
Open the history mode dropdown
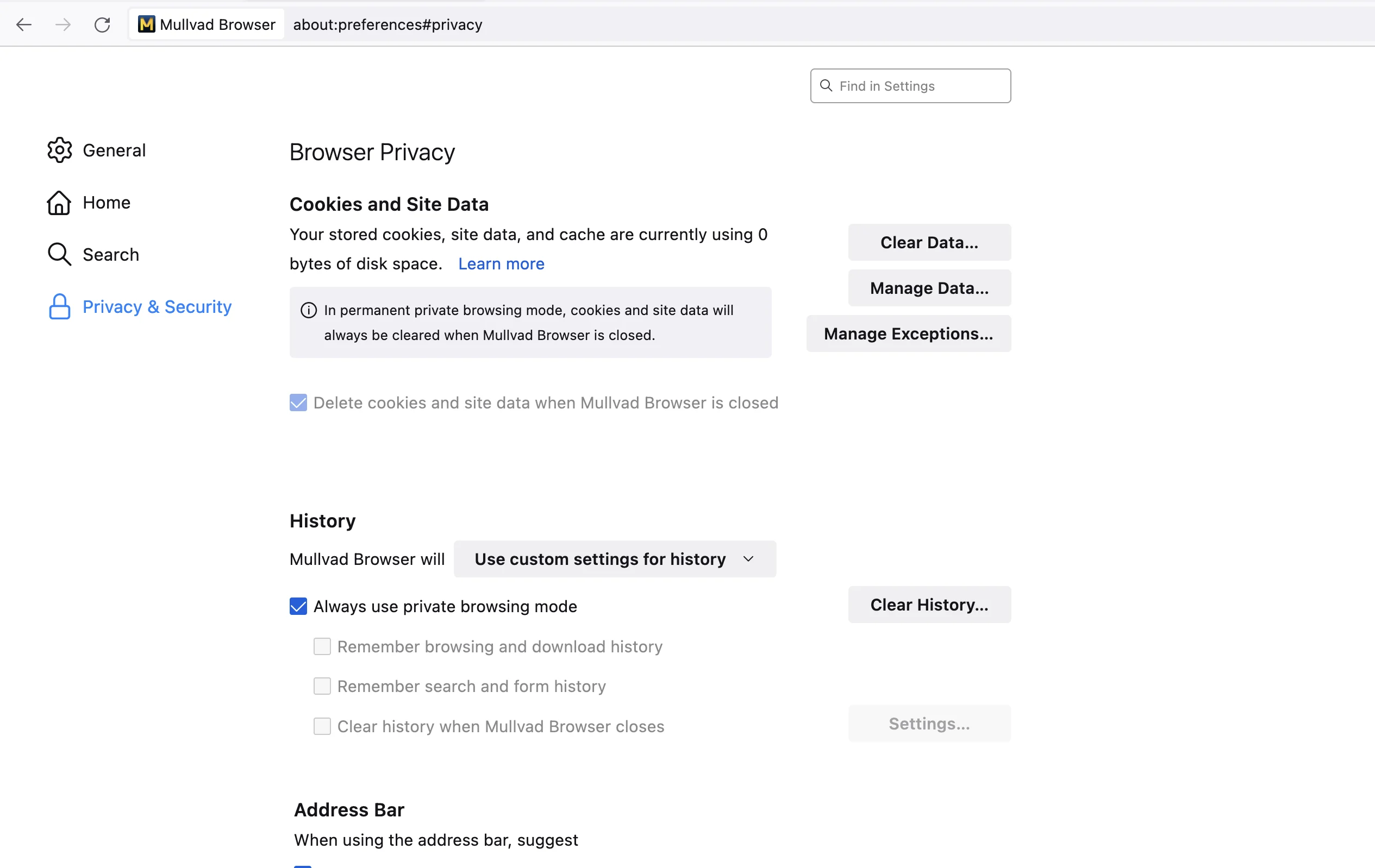click(x=615, y=559)
